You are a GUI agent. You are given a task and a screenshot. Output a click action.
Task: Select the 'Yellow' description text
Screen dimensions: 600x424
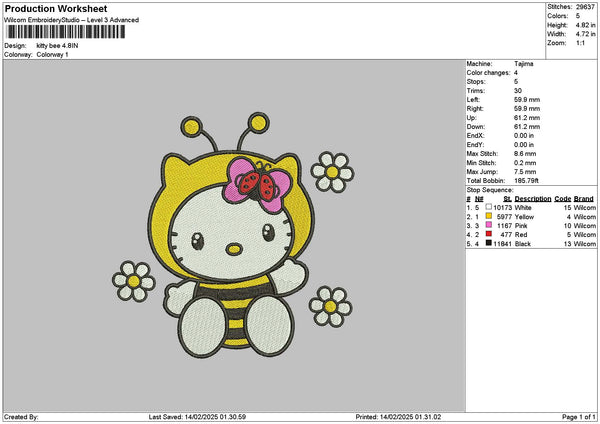(x=524, y=217)
